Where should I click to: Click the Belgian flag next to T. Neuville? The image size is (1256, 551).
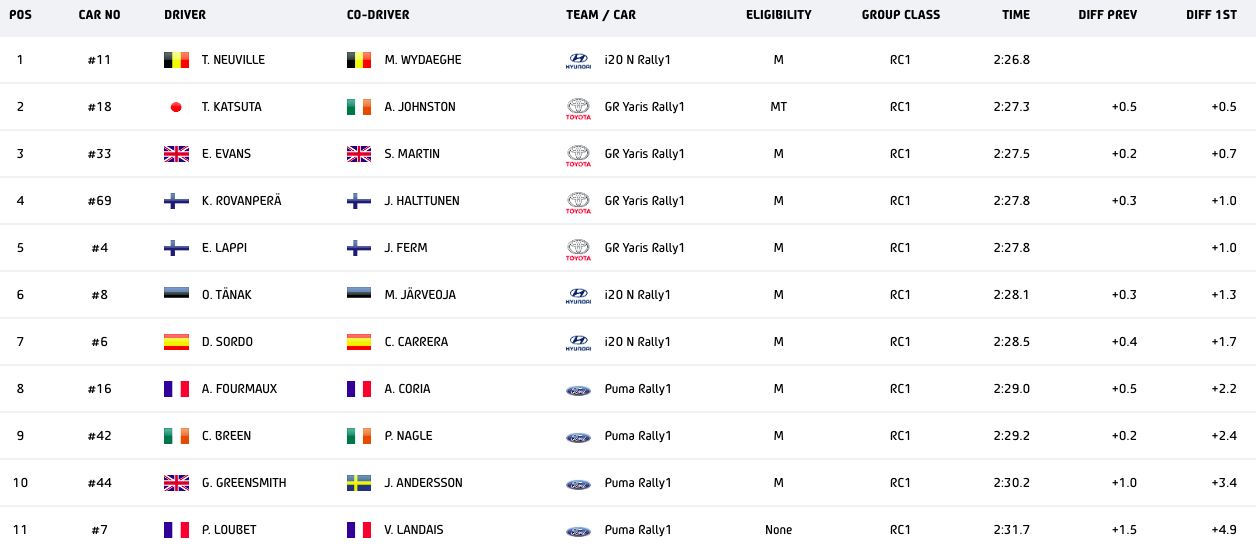[176, 60]
